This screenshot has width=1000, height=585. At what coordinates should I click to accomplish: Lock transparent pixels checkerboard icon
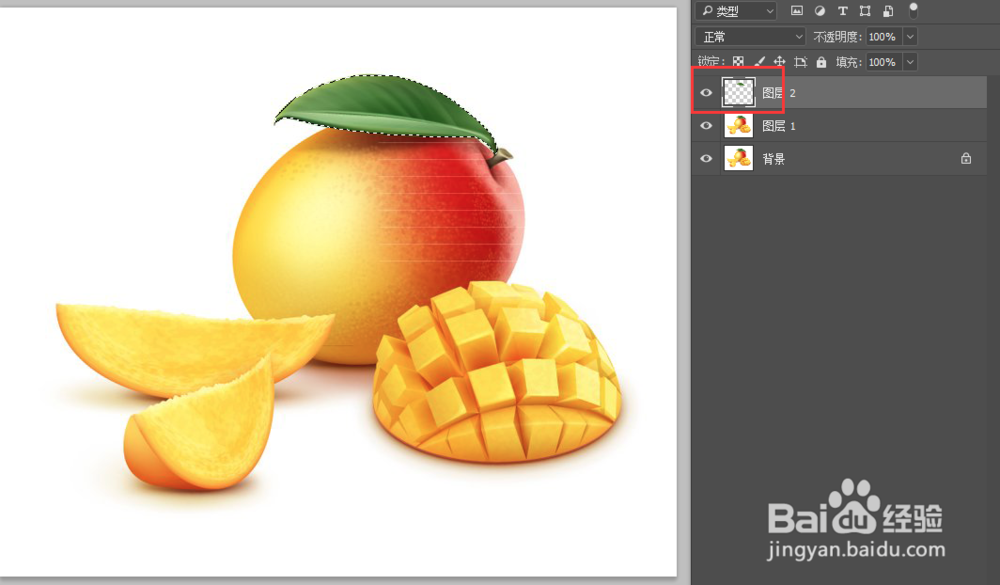738,62
